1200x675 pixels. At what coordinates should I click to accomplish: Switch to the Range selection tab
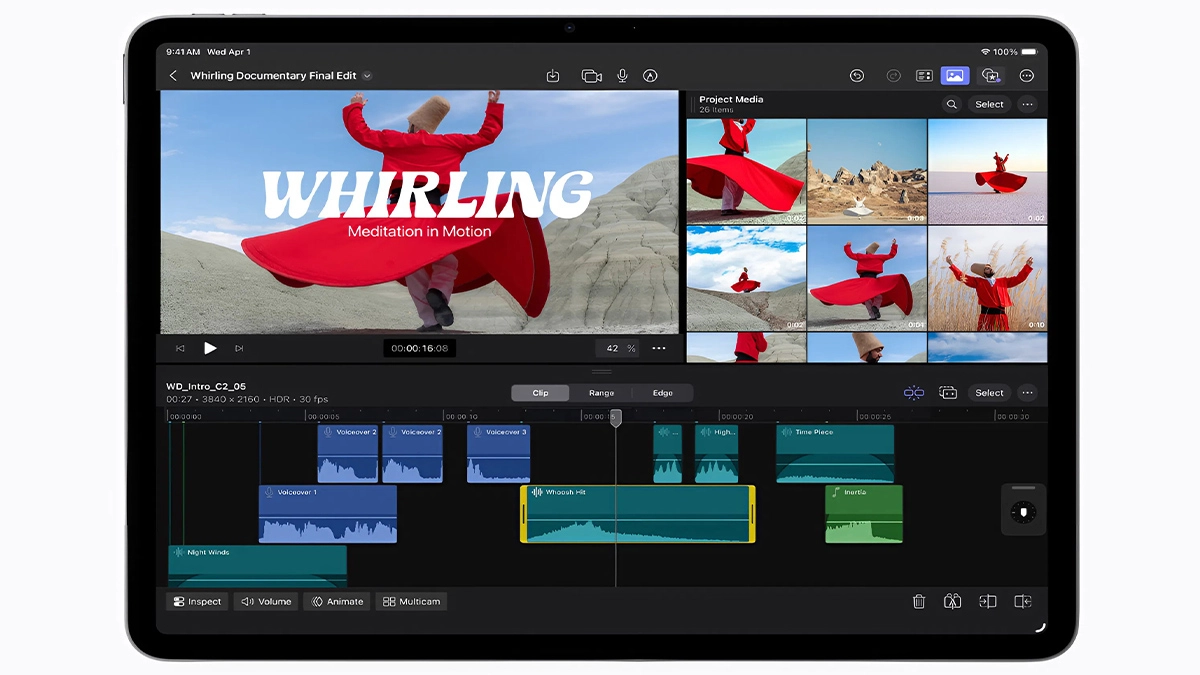click(x=601, y=393)
